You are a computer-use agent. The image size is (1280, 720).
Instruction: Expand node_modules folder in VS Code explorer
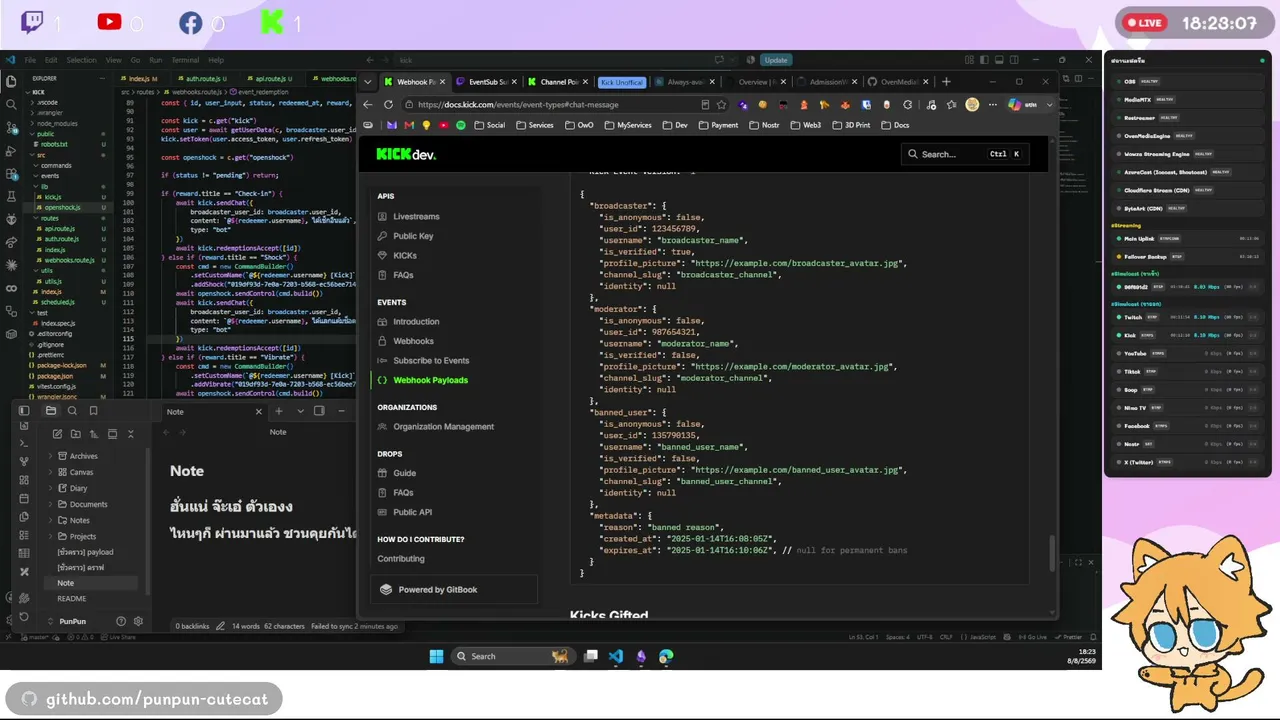[57, 123]
